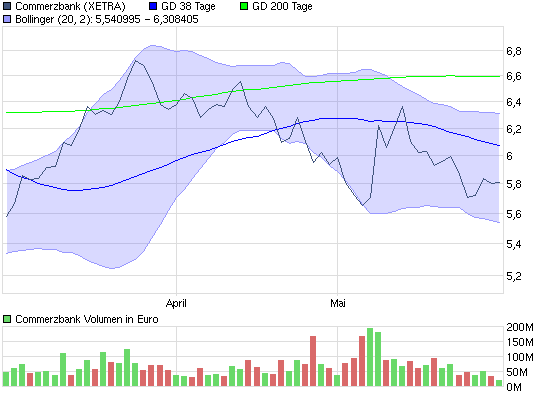The width and height of the screenshot is (545, 408).
Task: Select the 'GD 200 Tage' legend label
Action: [282, 6]
